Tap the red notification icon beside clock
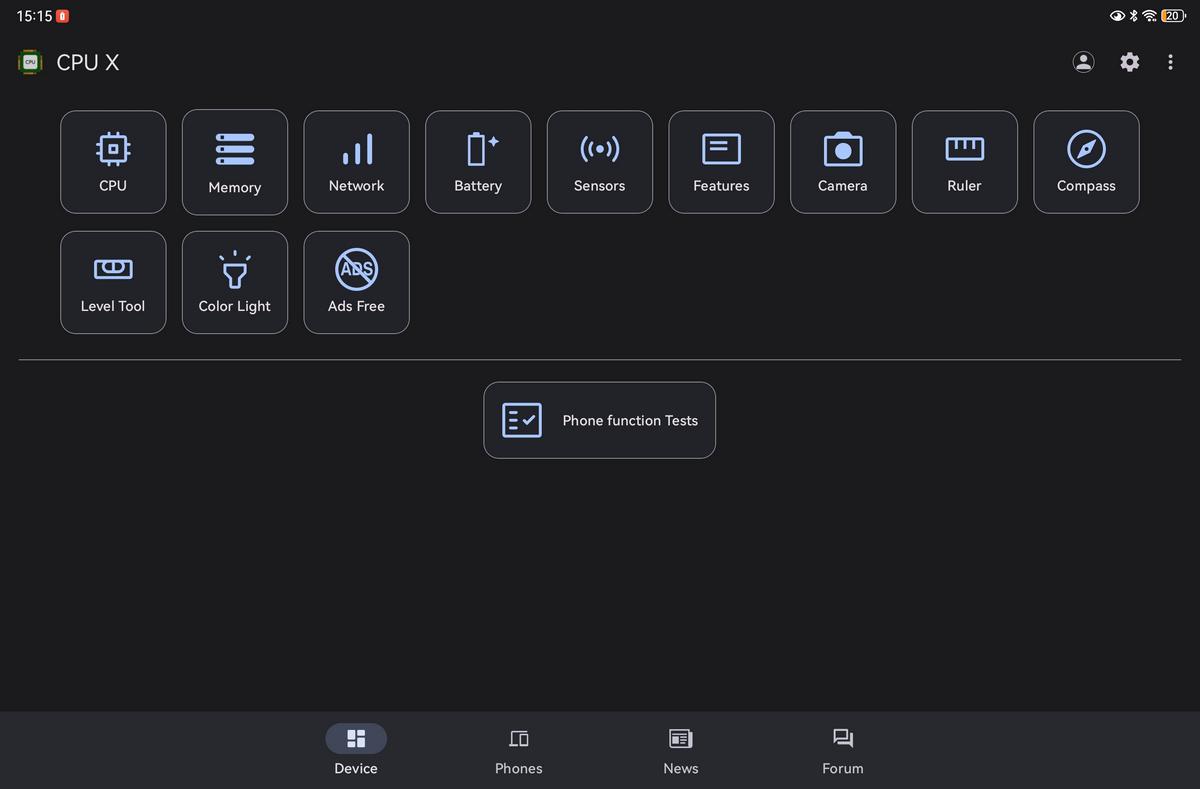 pos(63,16)
